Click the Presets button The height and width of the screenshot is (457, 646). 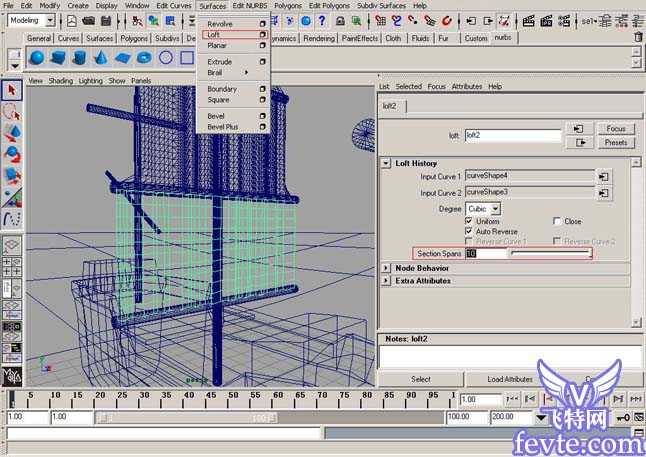(x=616, y=142)
